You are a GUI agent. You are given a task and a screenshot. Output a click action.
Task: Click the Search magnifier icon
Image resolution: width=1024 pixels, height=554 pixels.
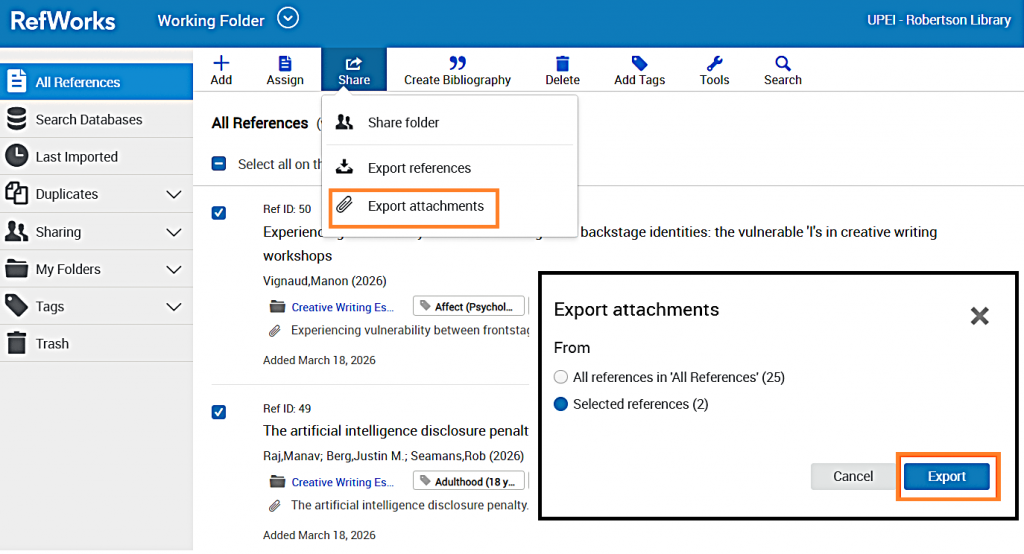(x=782, y=64)
